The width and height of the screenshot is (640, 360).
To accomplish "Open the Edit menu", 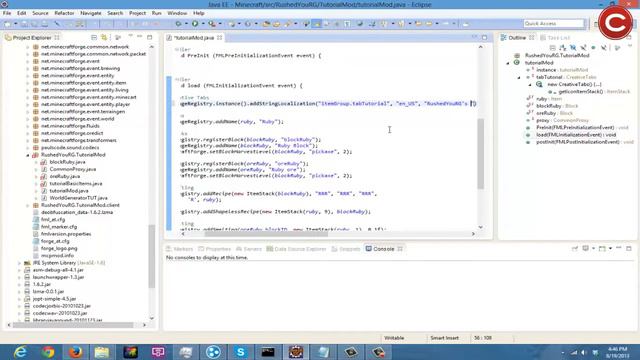I will click(21, 13).
